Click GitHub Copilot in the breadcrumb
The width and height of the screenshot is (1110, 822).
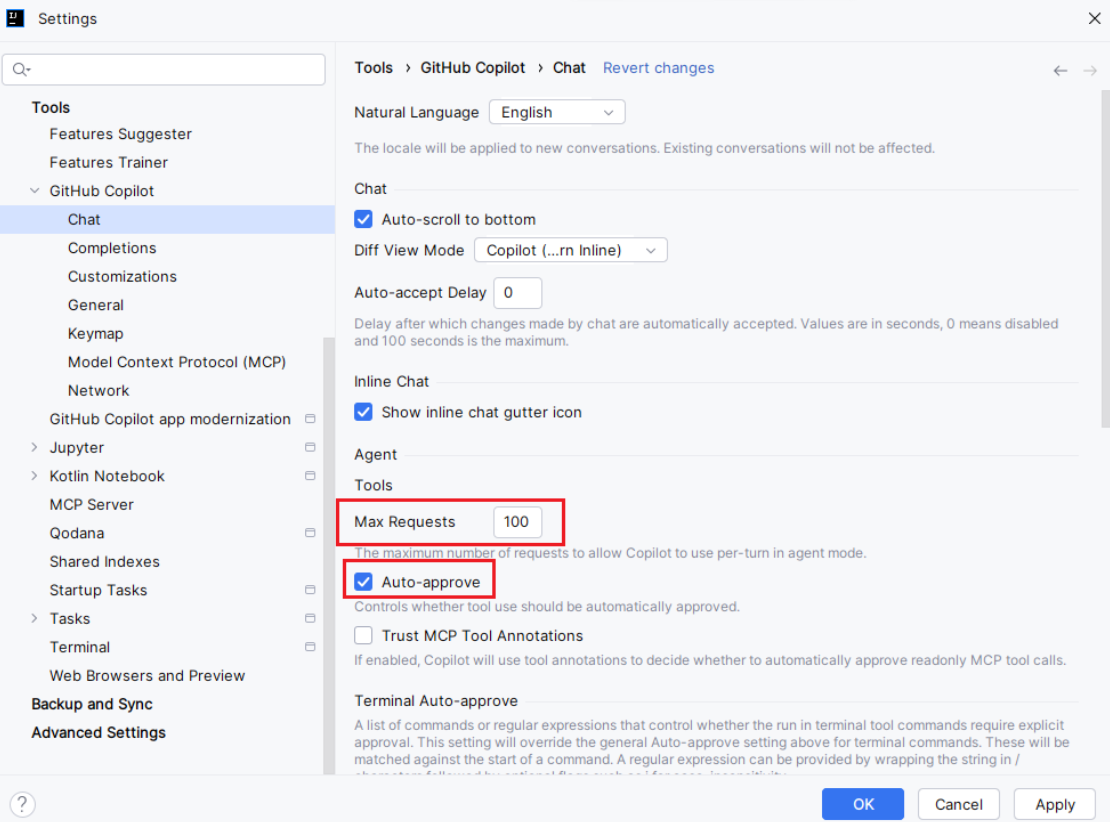[473, 68]
